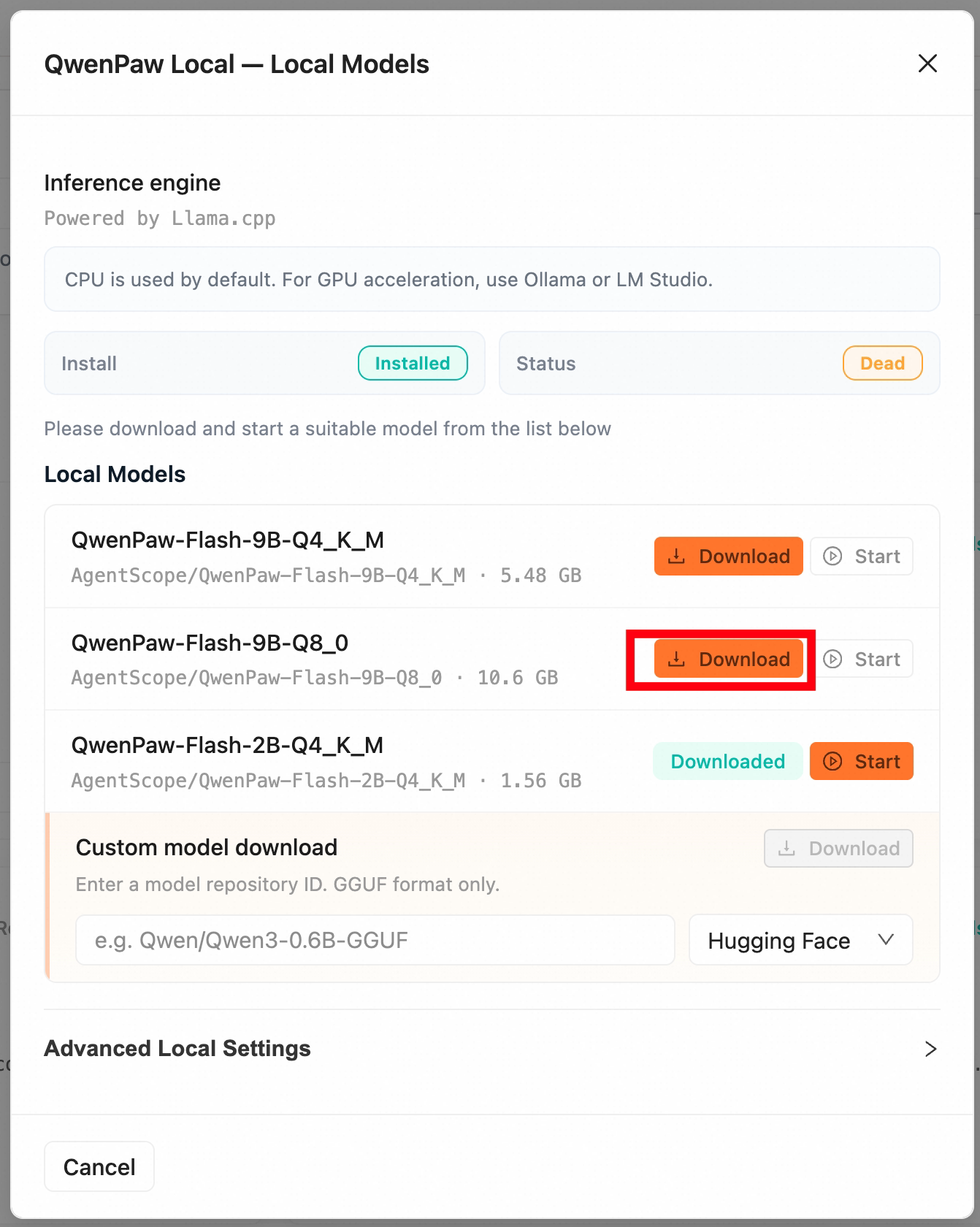Image resolution: width=980 pixels, height=1227 pixels.
Task: Click the Downloaded label for 2B model
Action: tap(727, 761)
